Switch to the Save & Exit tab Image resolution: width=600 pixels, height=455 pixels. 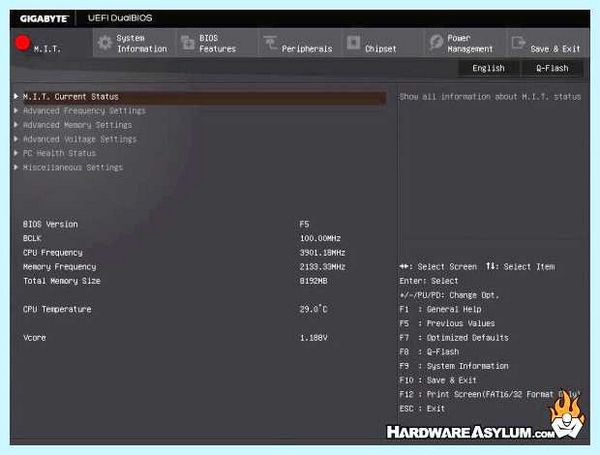[x=548, y=42]
